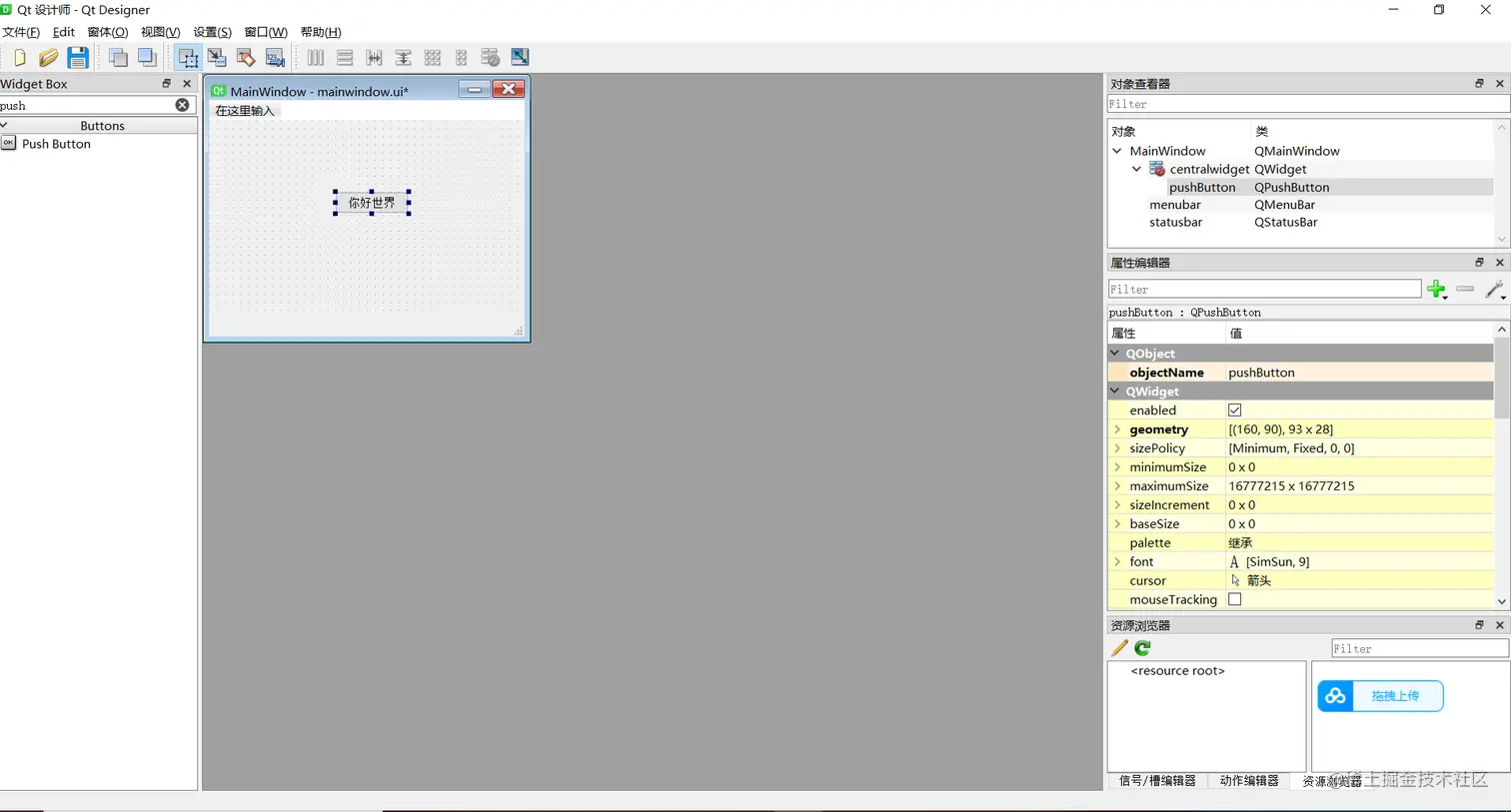Collapse the QObject property group
This screenshot has width=1511, height=812.
1115,354
